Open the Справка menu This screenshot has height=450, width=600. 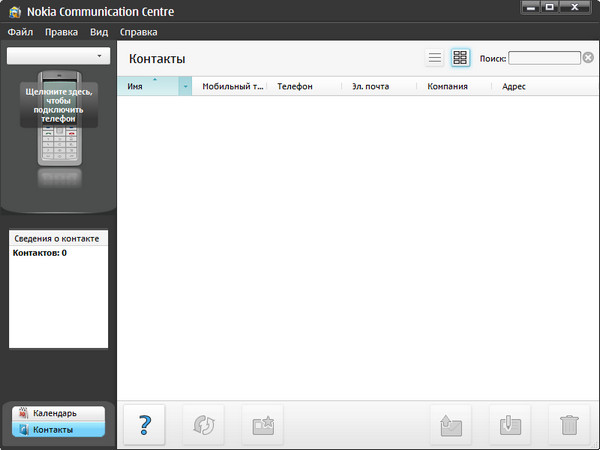pos(138,32)
